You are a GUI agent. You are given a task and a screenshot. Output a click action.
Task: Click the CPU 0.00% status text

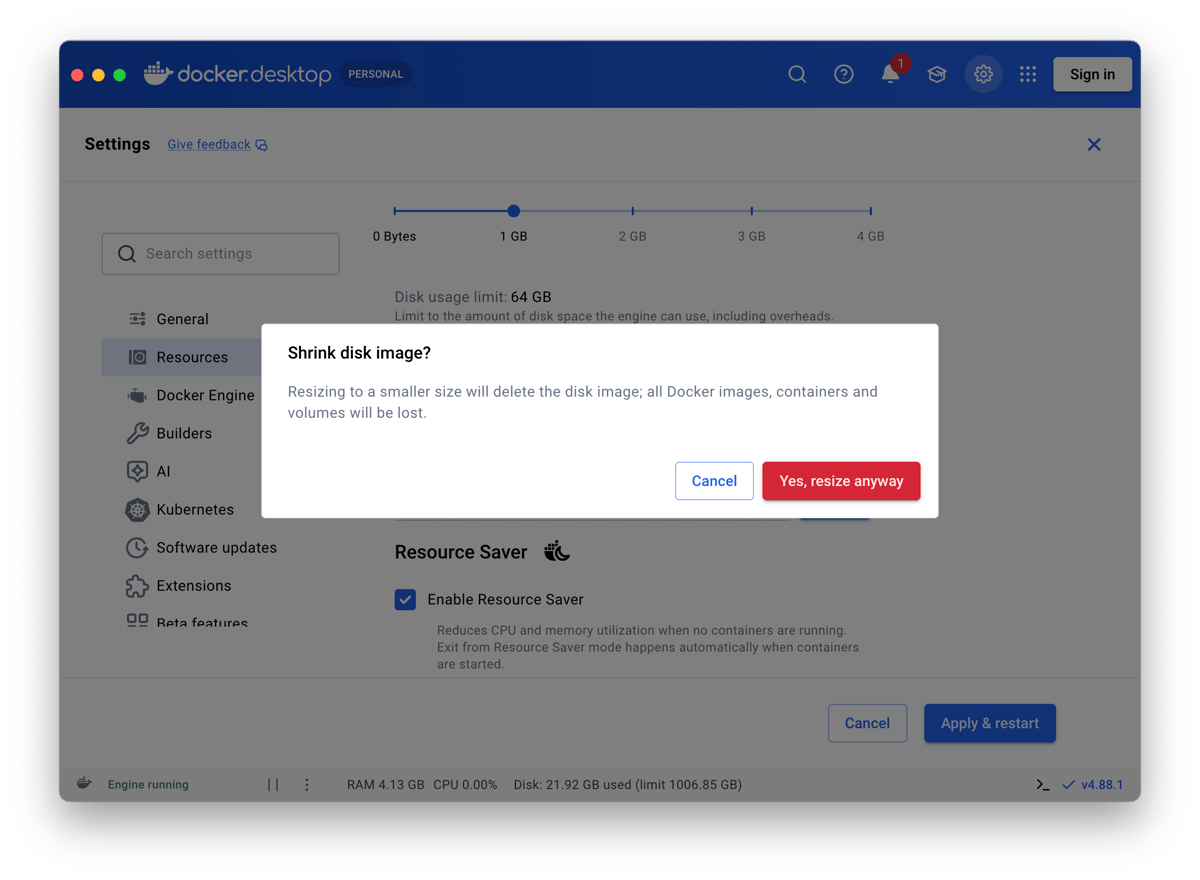click(465, 785)
